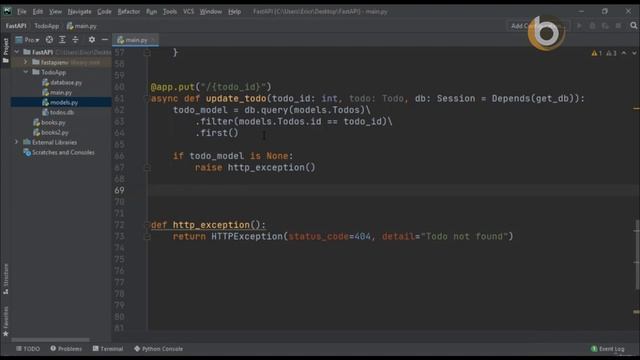Click TodoApp breadcrumb in navigation bar
This screenshot has height=360, width=640.
[x=47, y=26]
